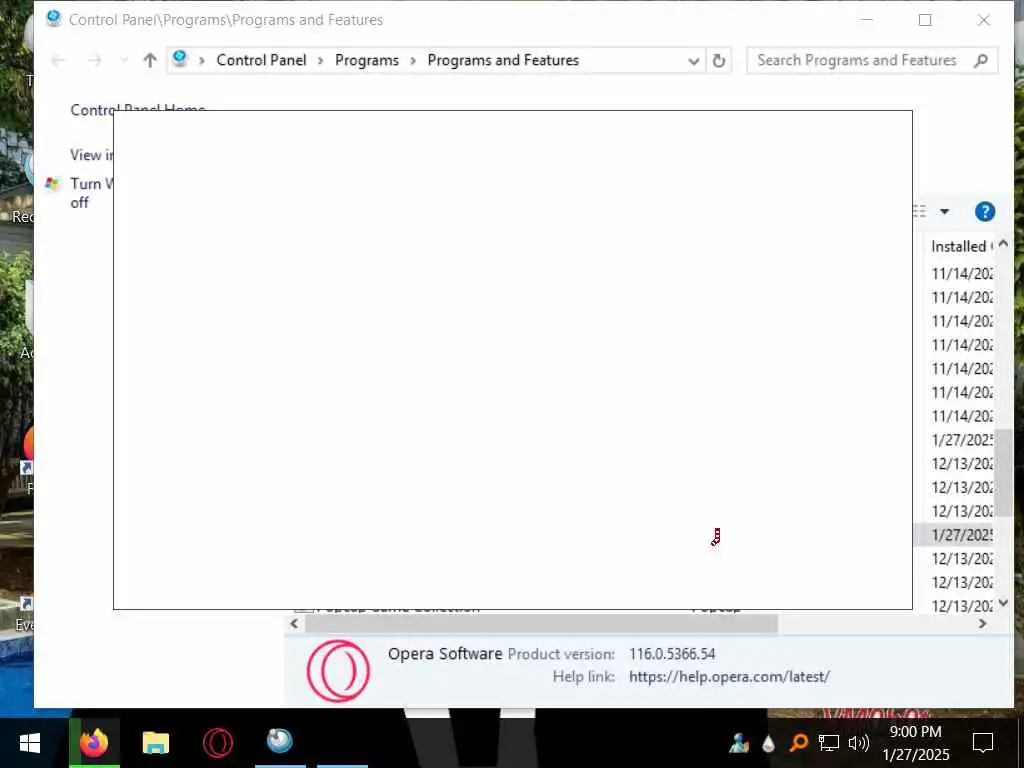Open Help with the question mark icon

point(985,212)
